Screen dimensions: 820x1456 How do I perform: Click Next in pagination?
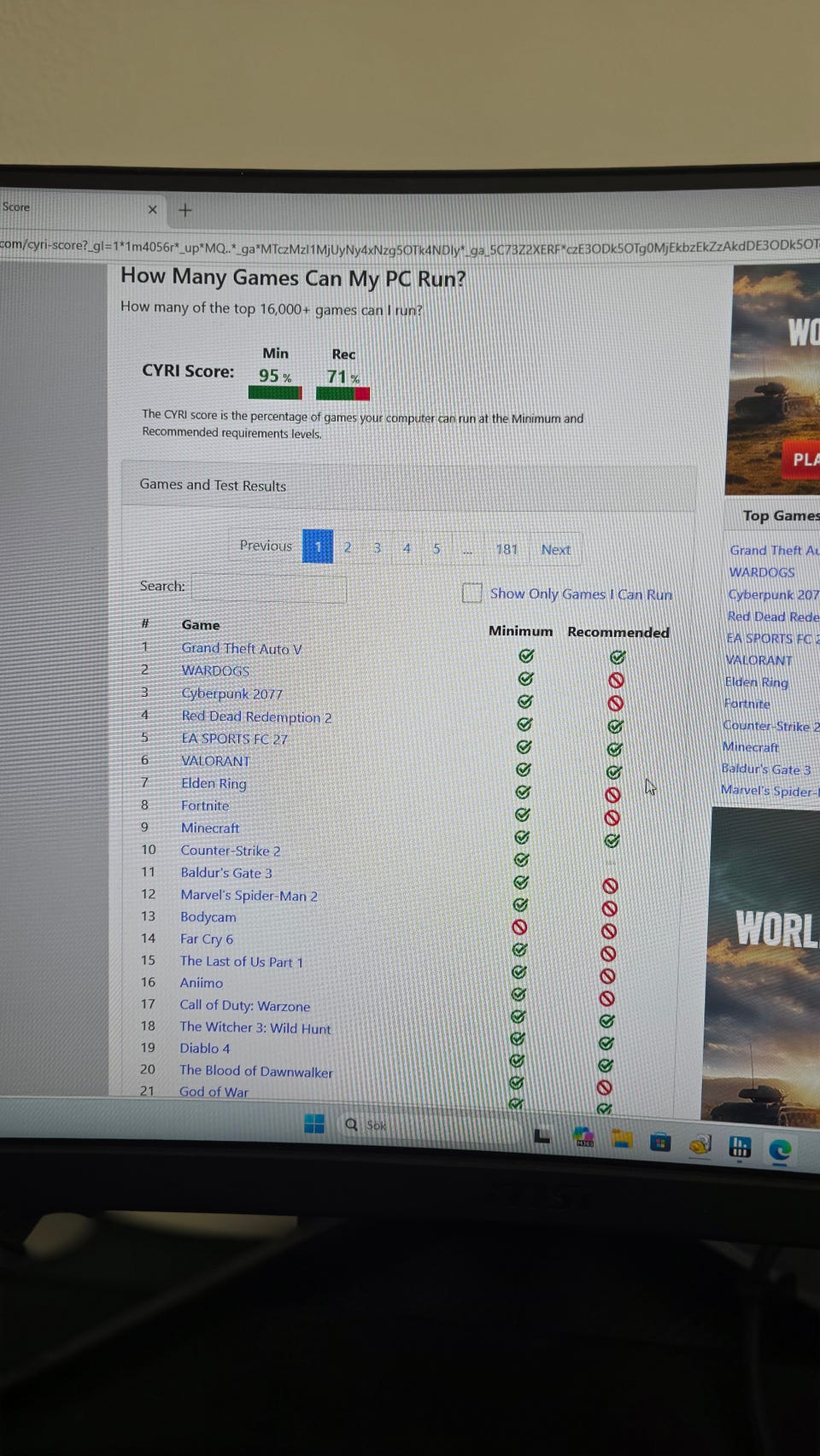(556, 550)
